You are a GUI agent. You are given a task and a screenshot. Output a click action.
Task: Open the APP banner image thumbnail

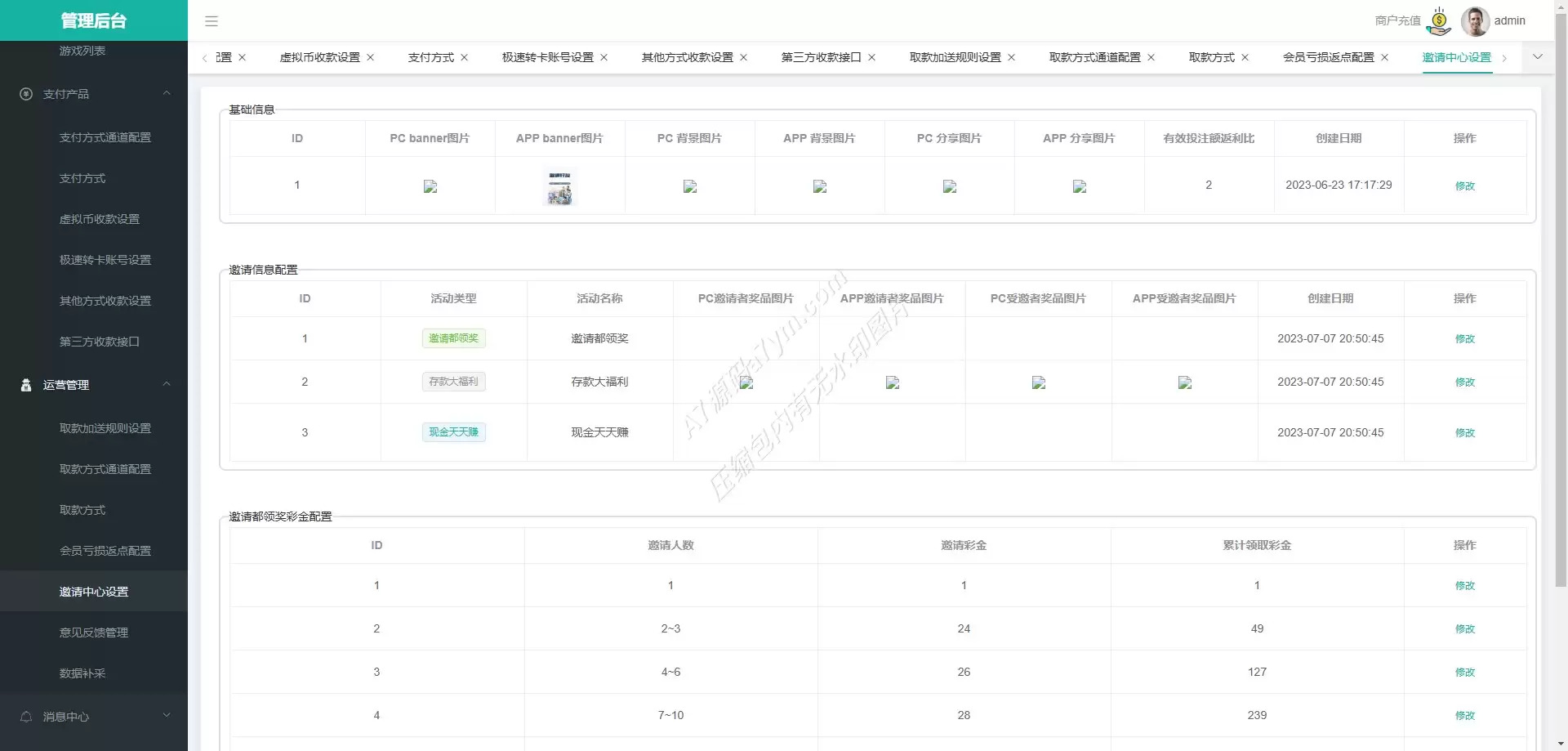(559, 186)
